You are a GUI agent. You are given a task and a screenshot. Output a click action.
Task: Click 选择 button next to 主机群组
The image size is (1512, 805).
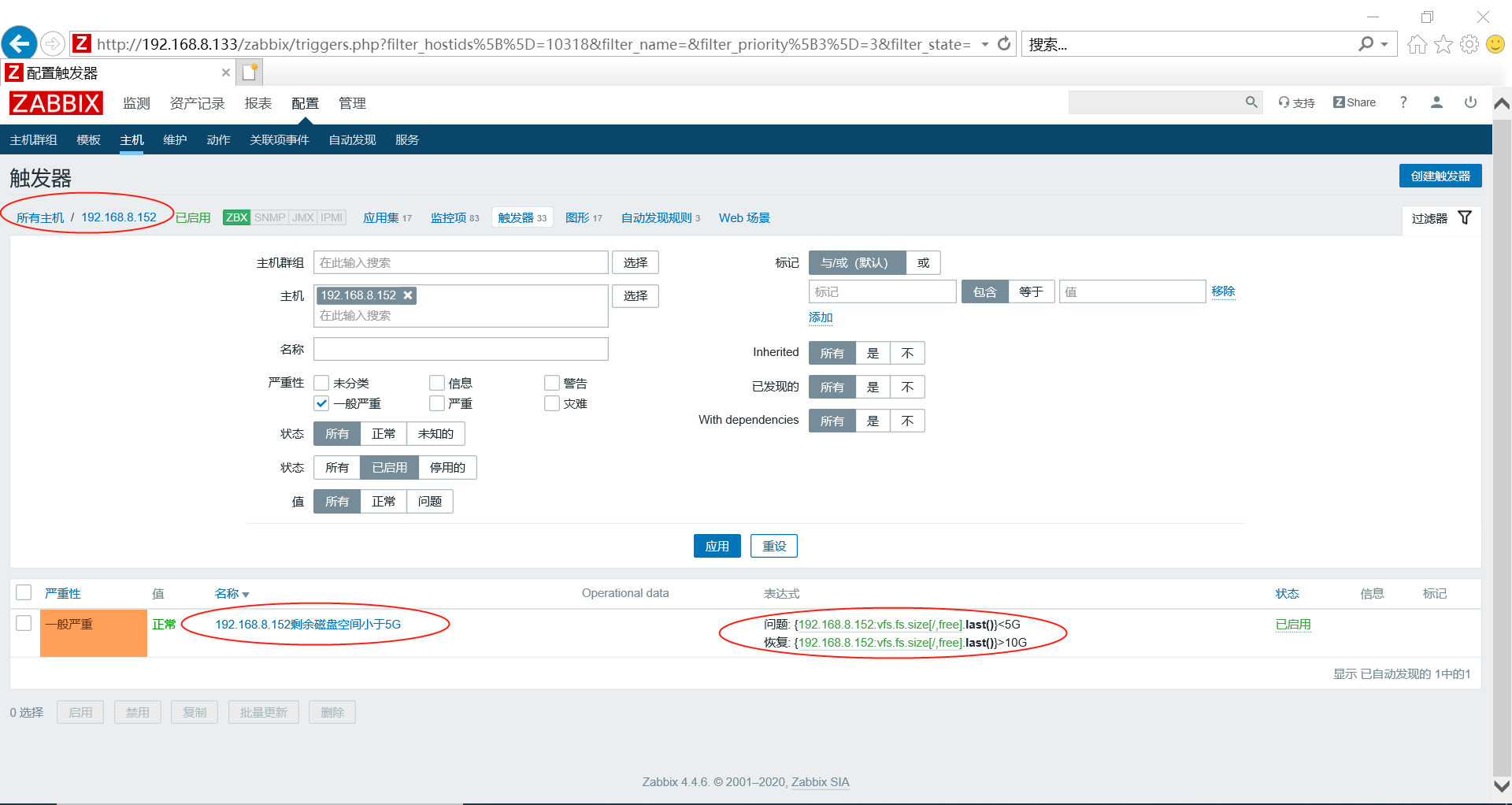[636, 262]
